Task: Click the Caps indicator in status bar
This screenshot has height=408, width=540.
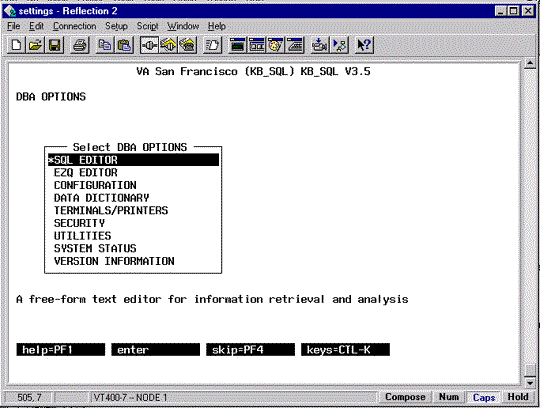Action: [484, 397]
